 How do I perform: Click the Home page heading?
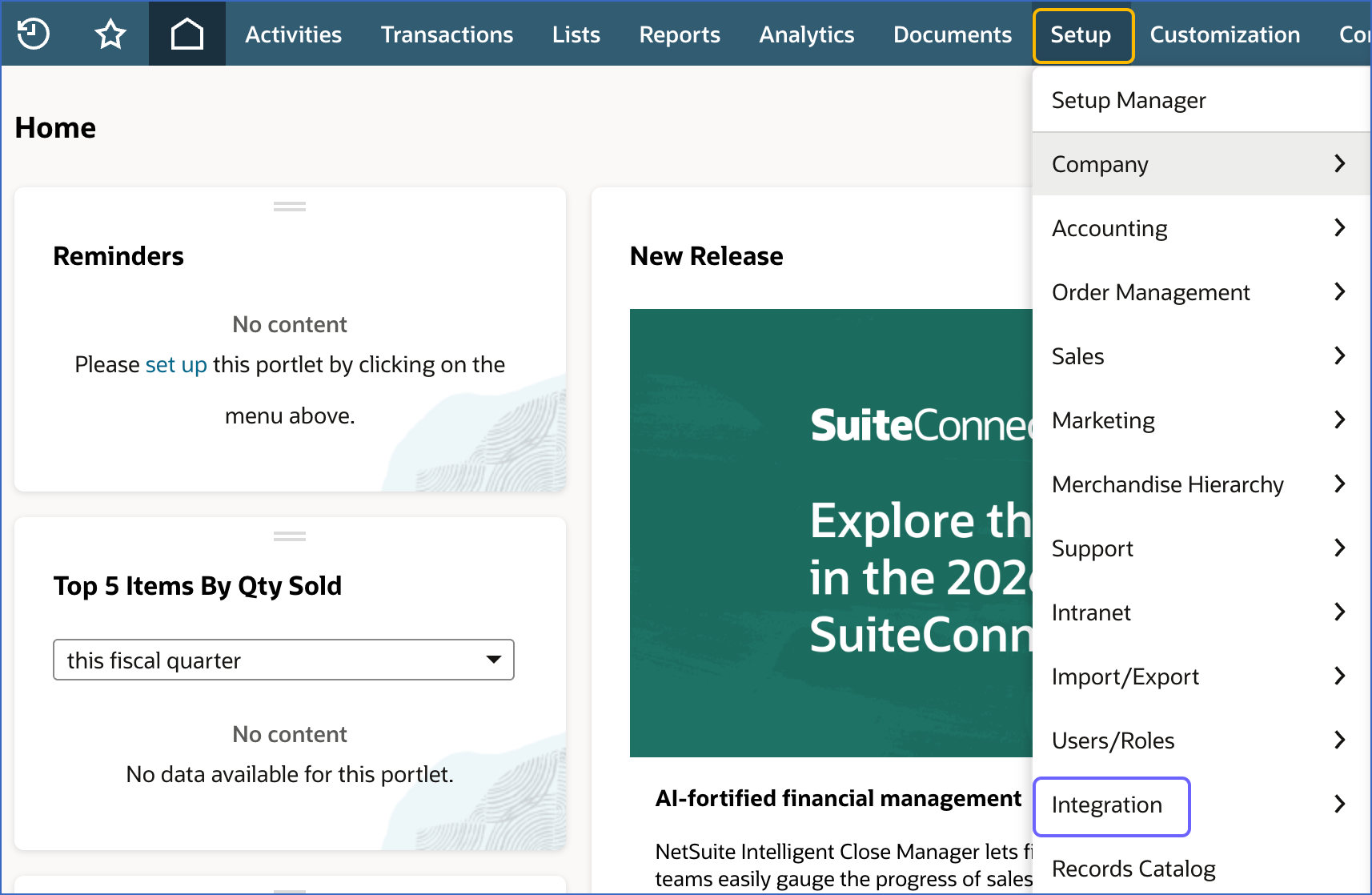coord(55,128)
